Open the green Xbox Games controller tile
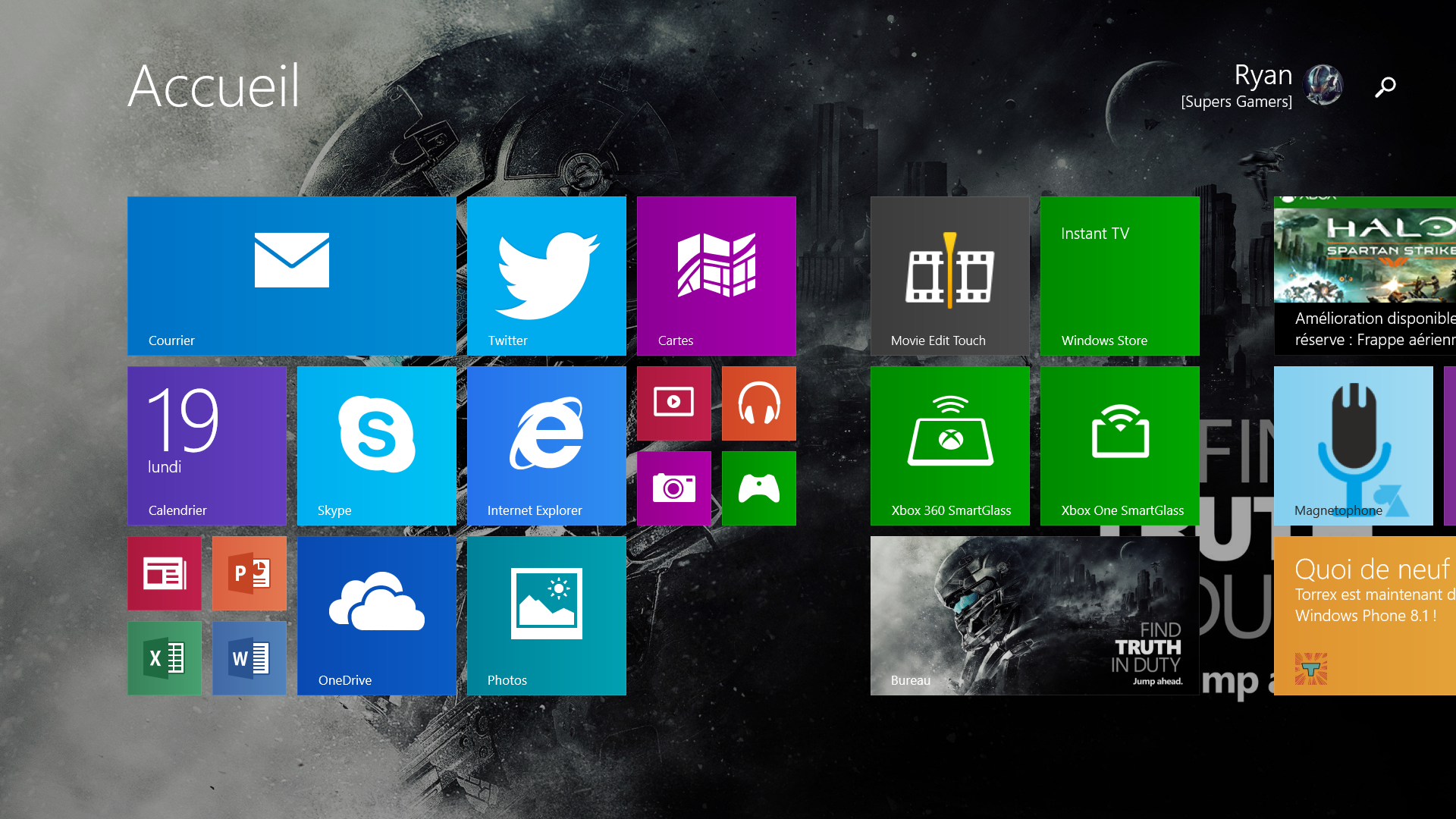The image size is (1456, 819). pos(759,488)
